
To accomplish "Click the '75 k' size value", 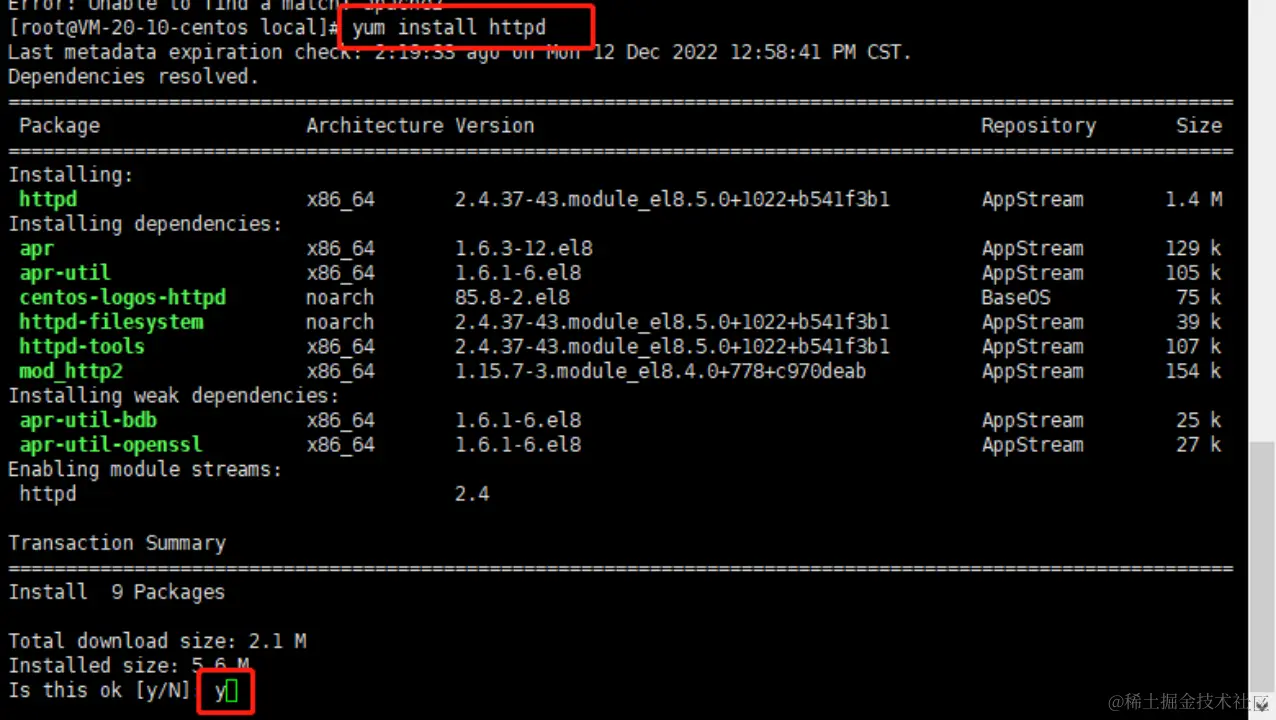I will click(1199, 298).
